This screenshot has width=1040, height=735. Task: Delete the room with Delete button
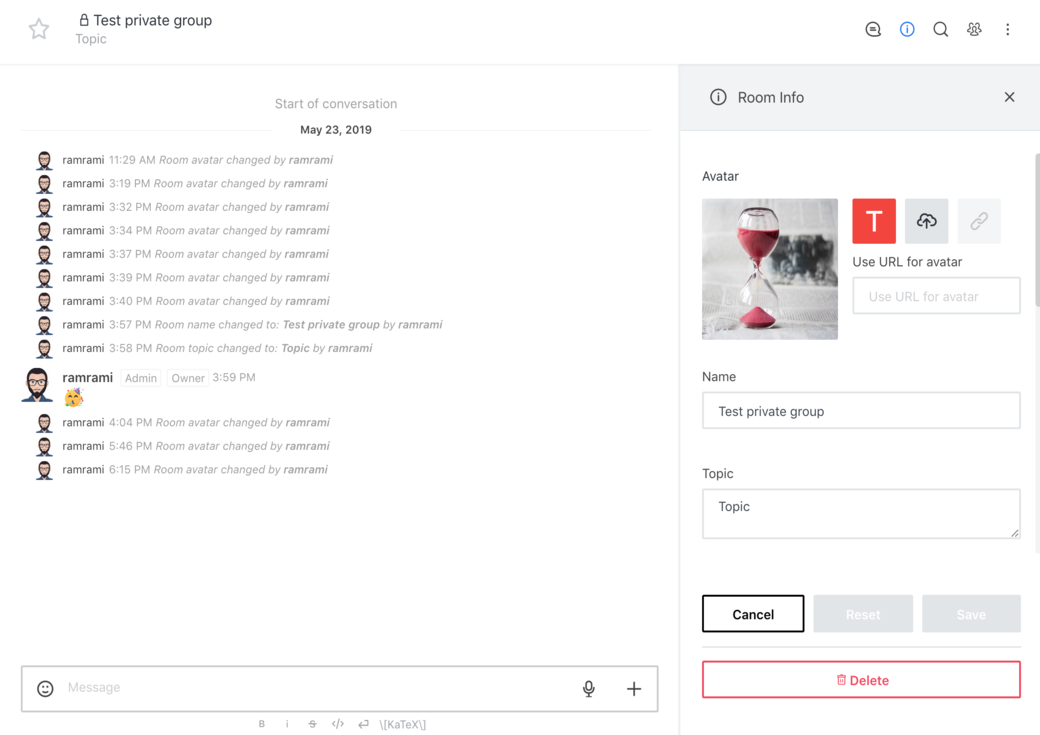(861, 680)
